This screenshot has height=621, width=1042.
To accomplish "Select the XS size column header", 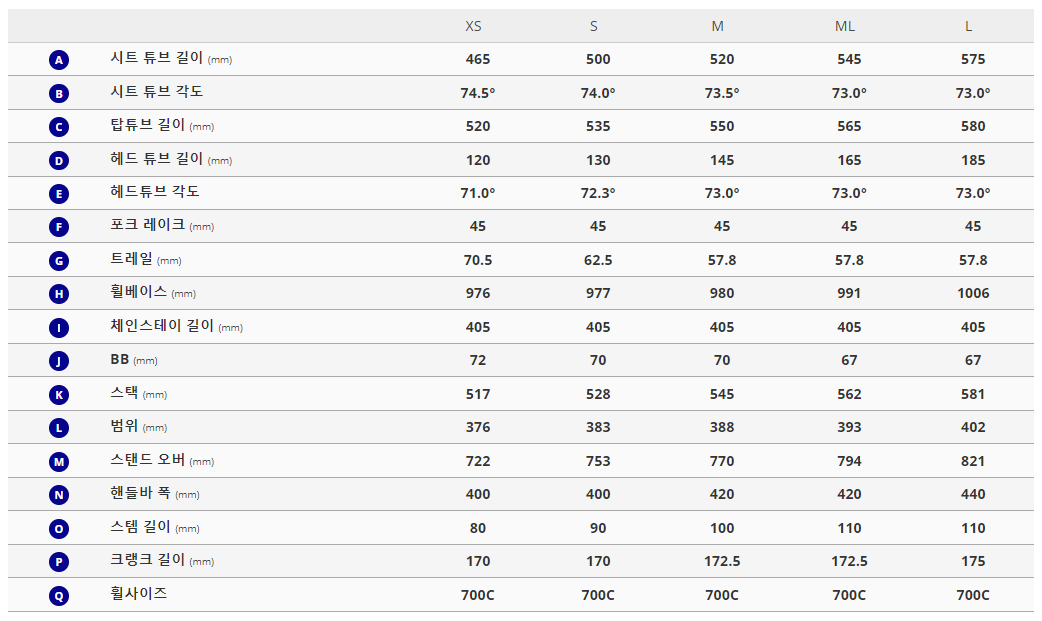I will coord(473,27).
